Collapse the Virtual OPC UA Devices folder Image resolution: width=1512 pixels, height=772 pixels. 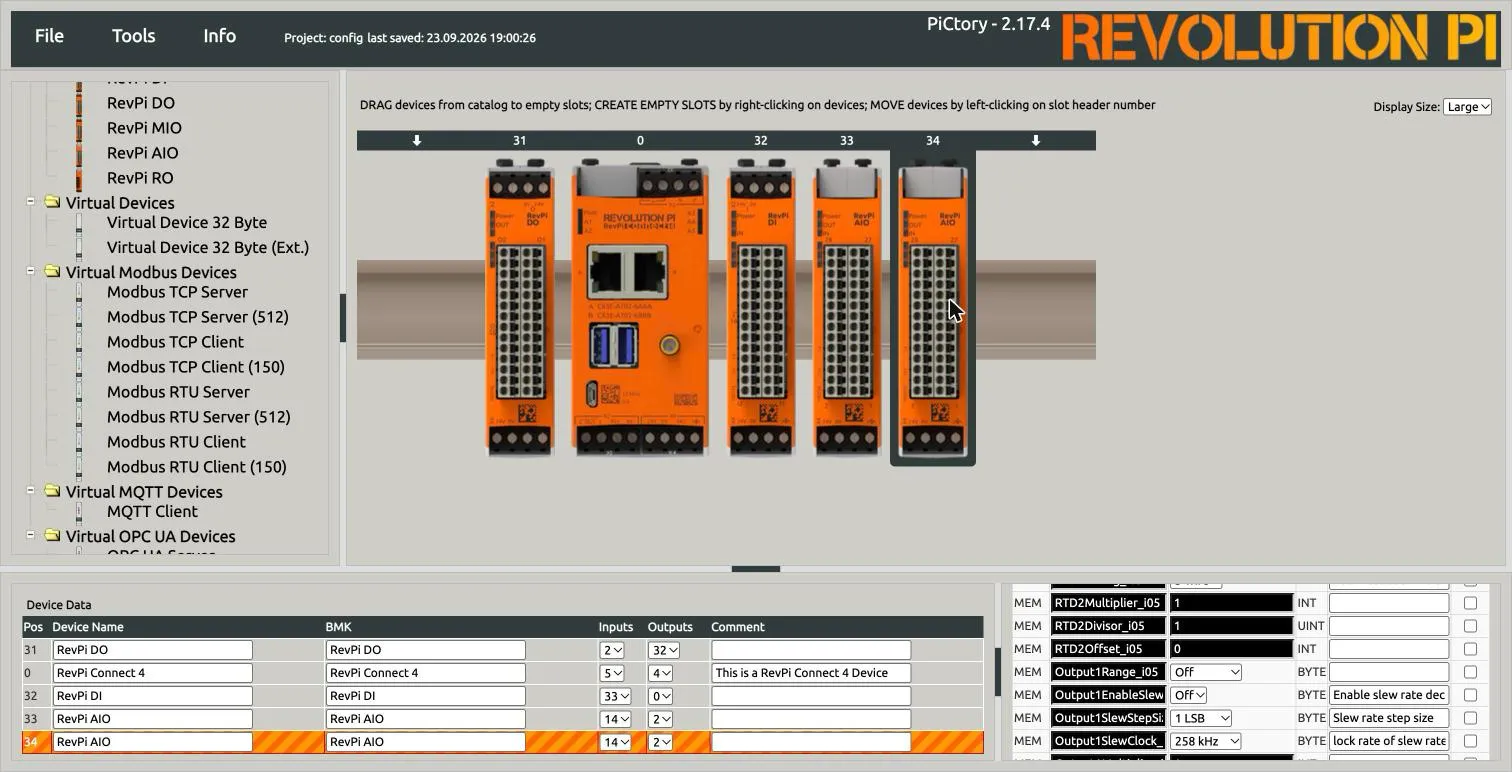30,535
